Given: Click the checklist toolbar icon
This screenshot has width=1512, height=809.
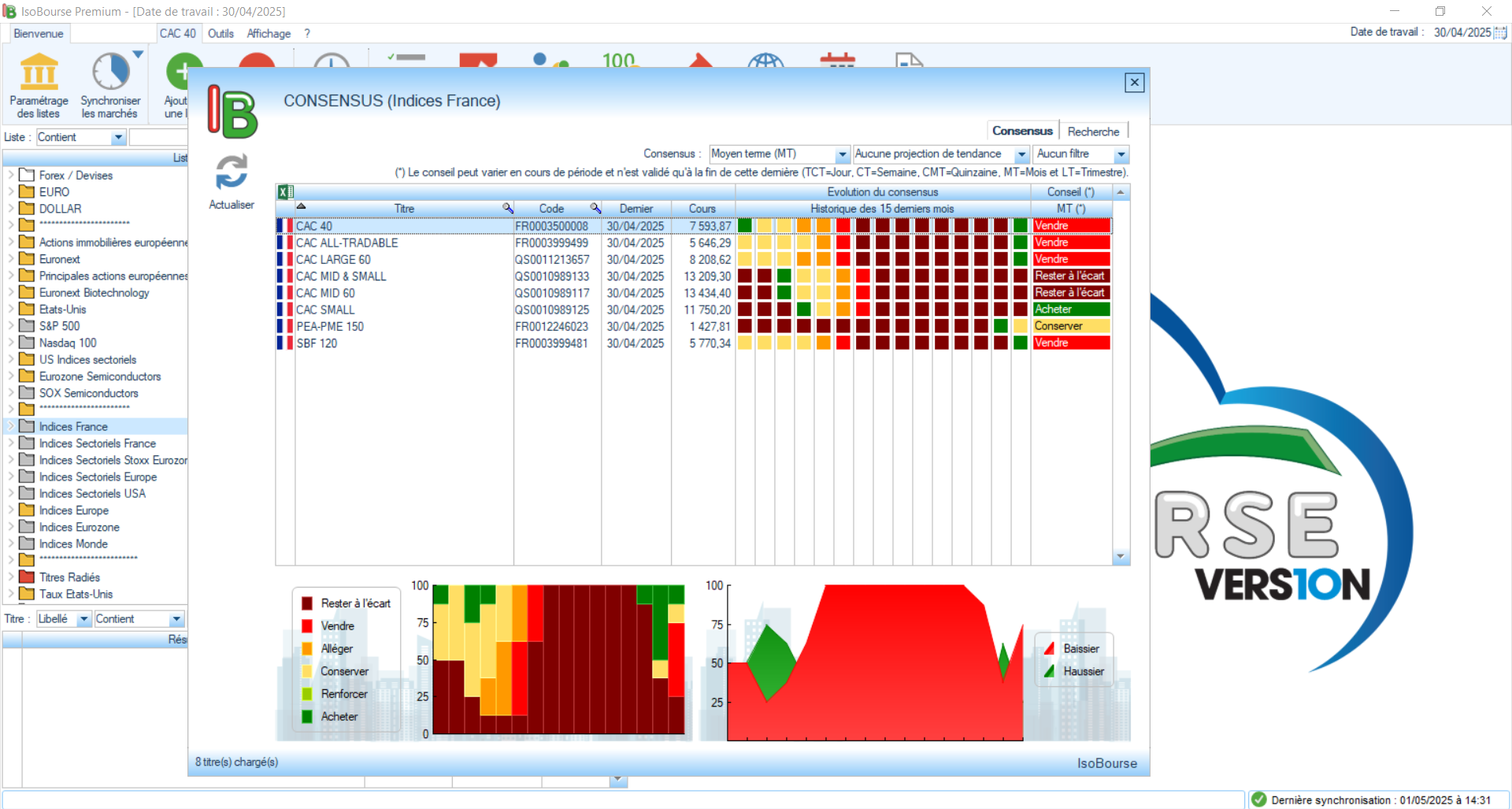Looking at the screenshot, I should pyautogui.click(x=406, y=58).
